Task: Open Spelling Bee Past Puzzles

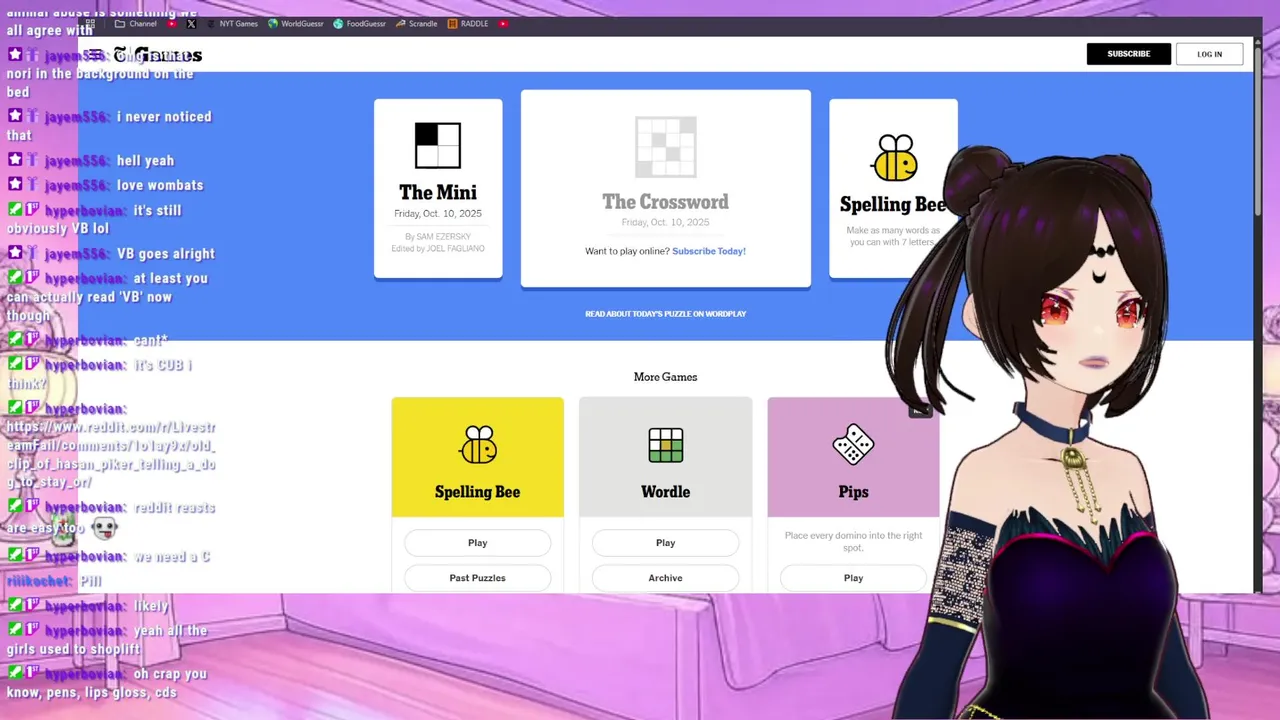Action: 477,578
